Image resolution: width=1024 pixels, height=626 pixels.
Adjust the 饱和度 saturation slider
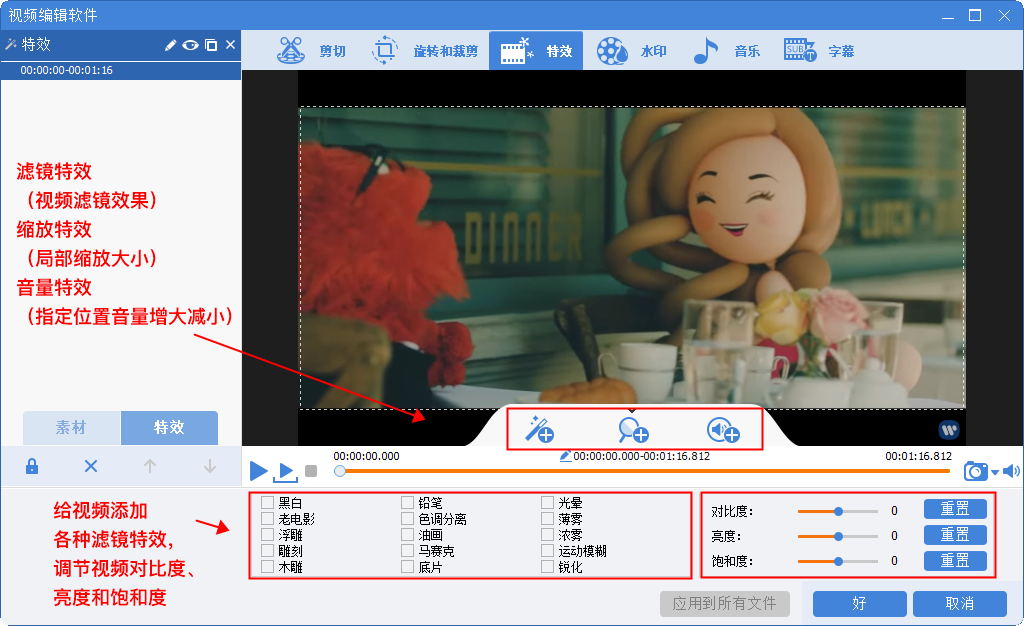(x=838, y=561)
